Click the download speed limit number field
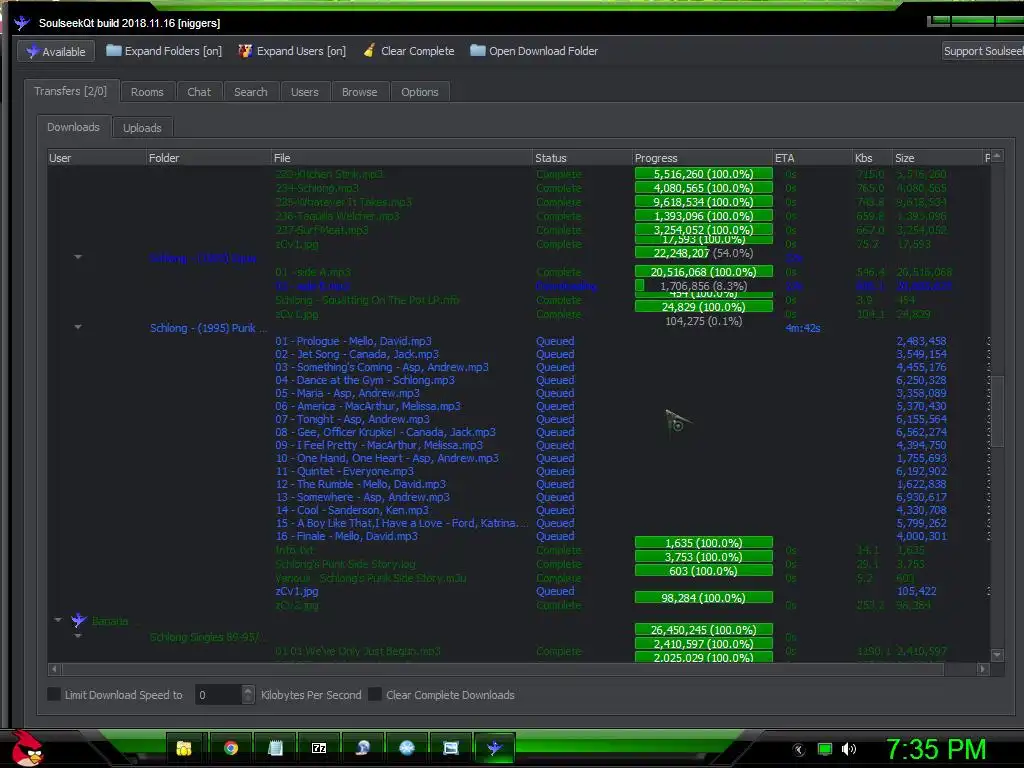 point(218,695)
